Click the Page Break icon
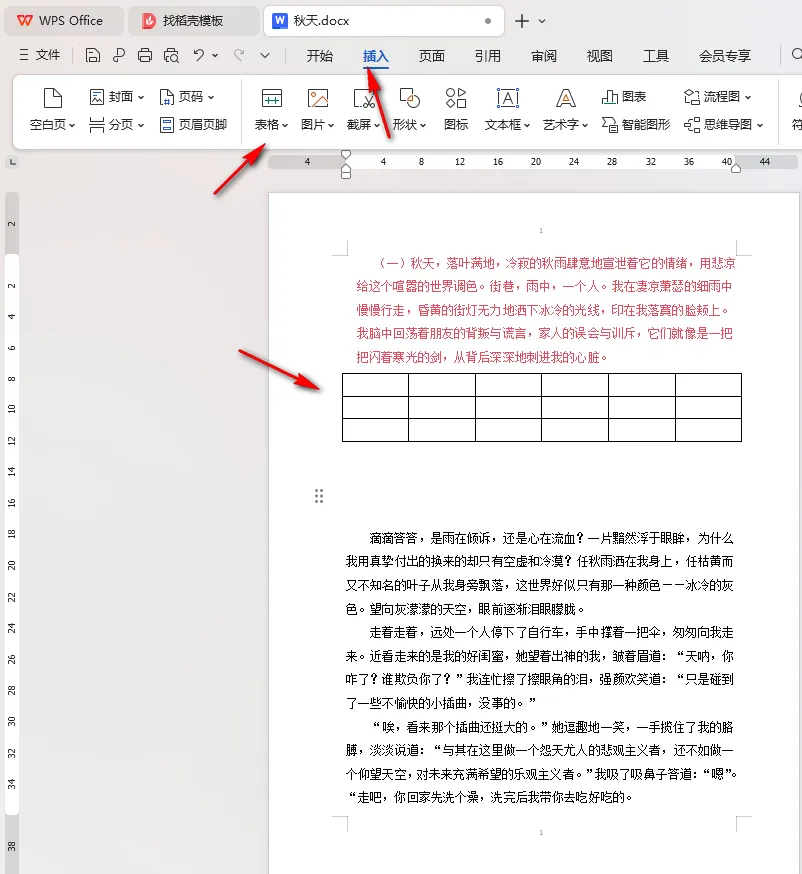 pyautogui.click(x=96, y=125)
